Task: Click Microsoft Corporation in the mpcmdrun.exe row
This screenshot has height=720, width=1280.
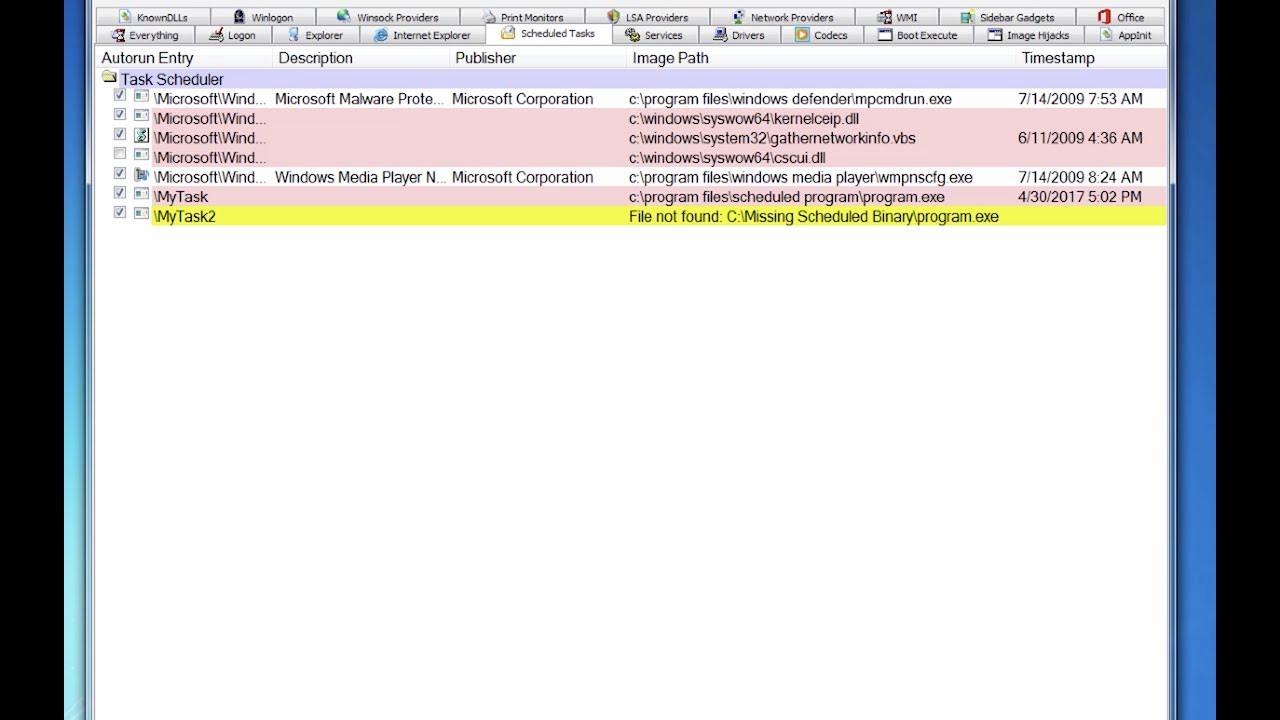Action: point(522,99)
